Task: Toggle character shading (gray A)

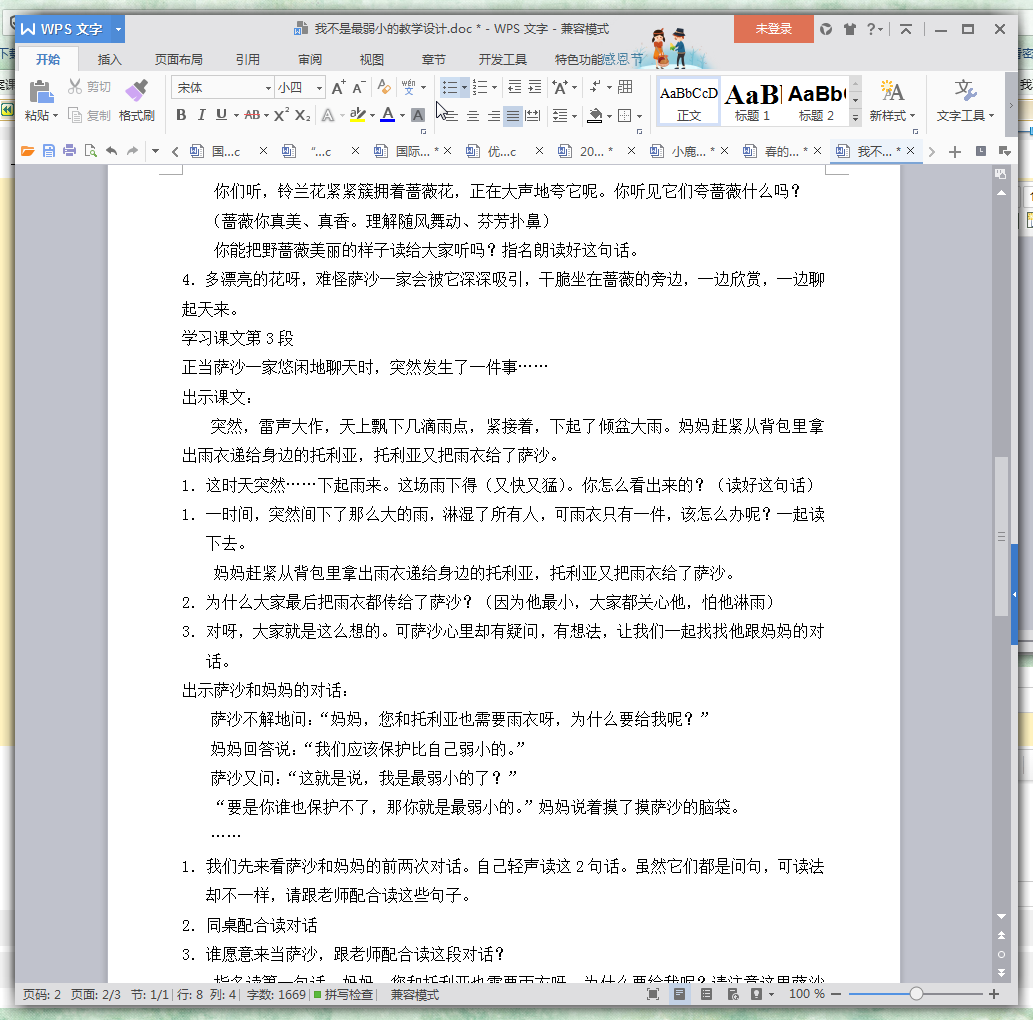Action: pos(418,115)
